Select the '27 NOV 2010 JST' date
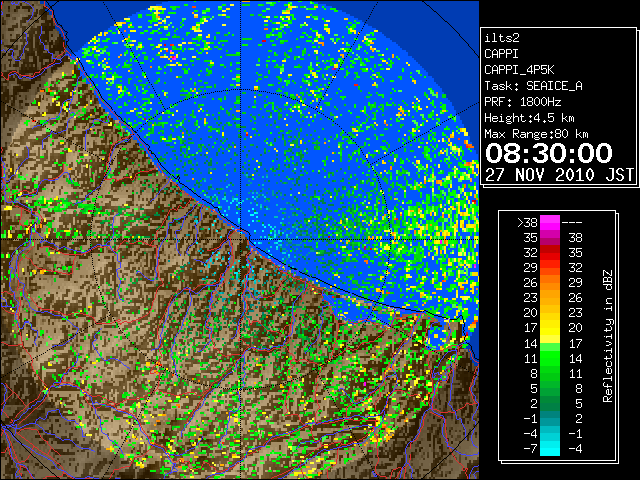This screenshot has height=480, width=640. click(x=559, y=175)
